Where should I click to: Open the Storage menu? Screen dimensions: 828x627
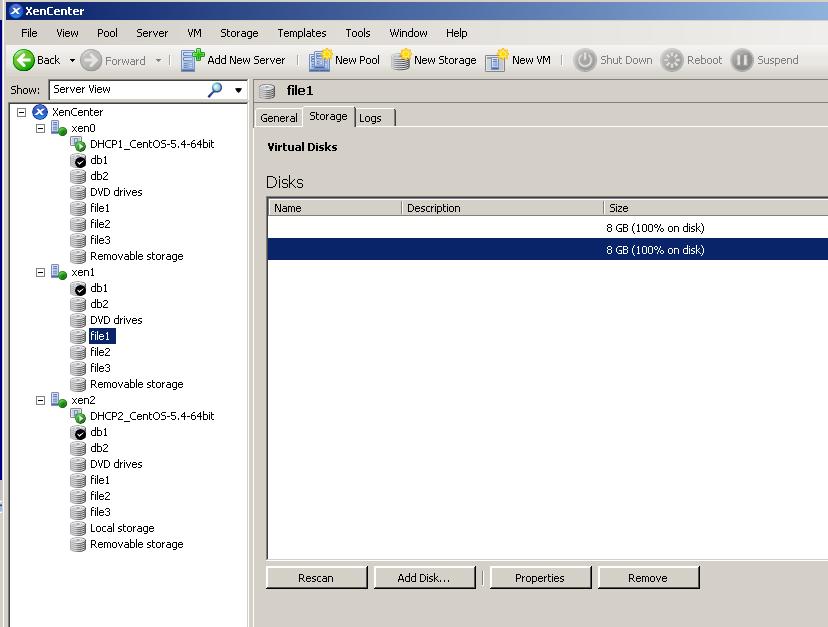(x=239, y=33)
